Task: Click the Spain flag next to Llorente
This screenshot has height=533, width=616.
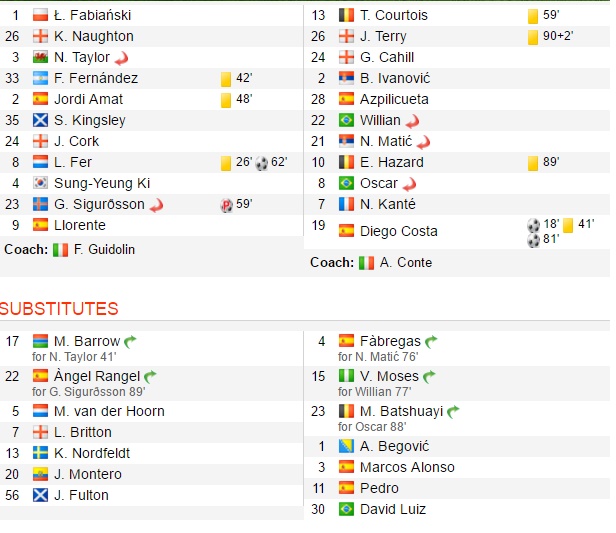Action: (x=41, y=226)
